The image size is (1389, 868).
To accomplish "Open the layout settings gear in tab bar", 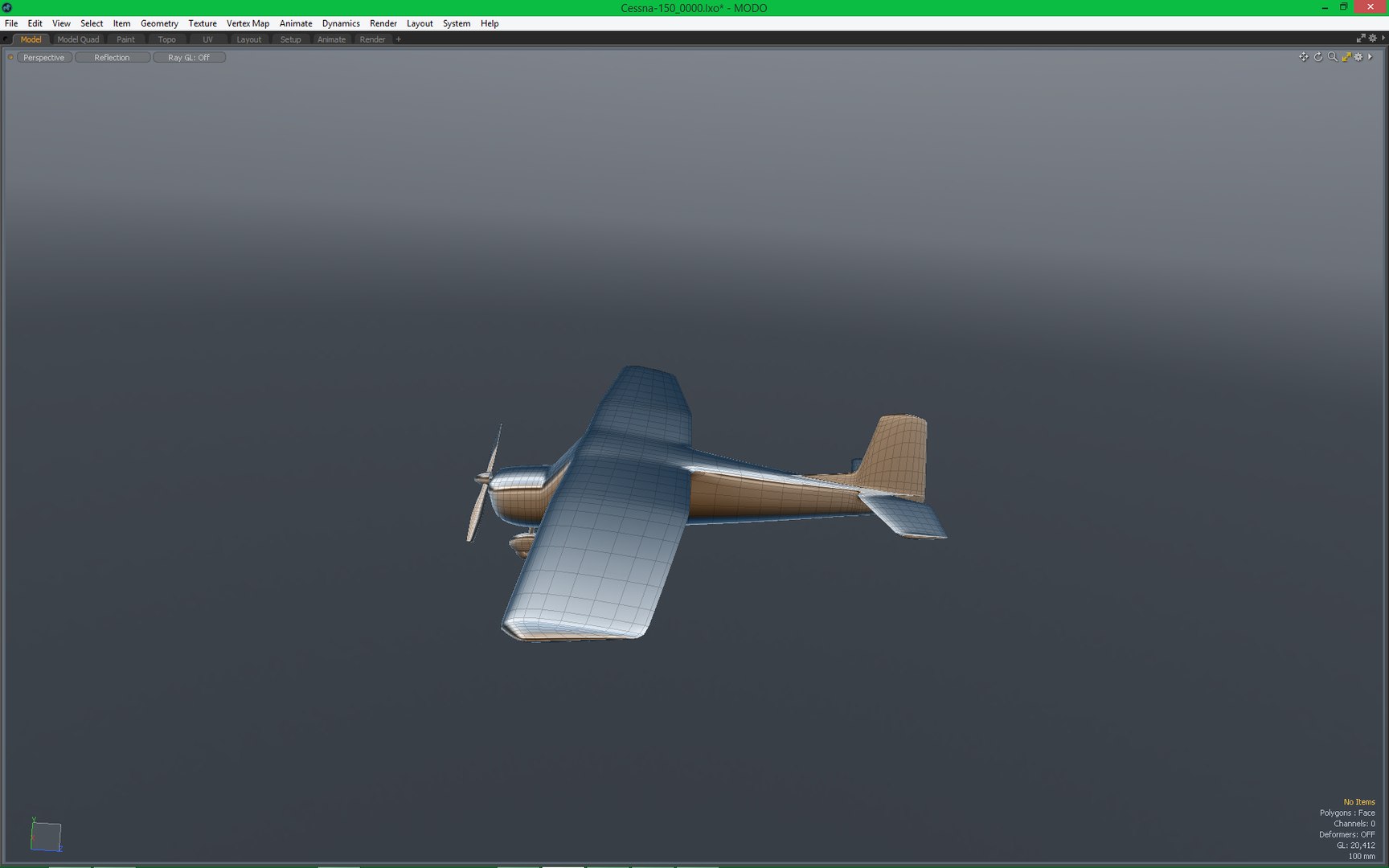I will [x=1373, y=39].
